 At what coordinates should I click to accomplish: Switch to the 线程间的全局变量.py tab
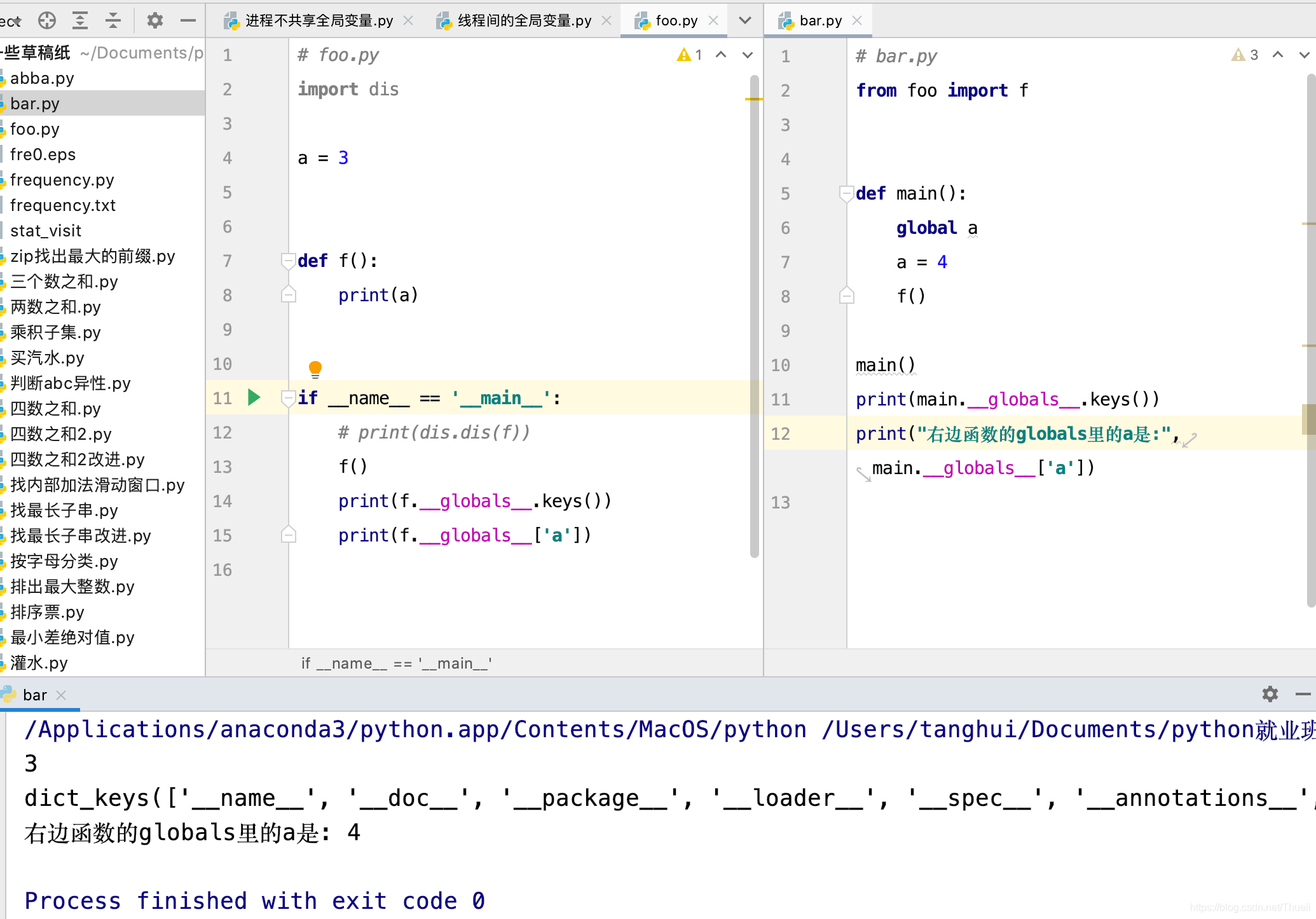(524, 20)
